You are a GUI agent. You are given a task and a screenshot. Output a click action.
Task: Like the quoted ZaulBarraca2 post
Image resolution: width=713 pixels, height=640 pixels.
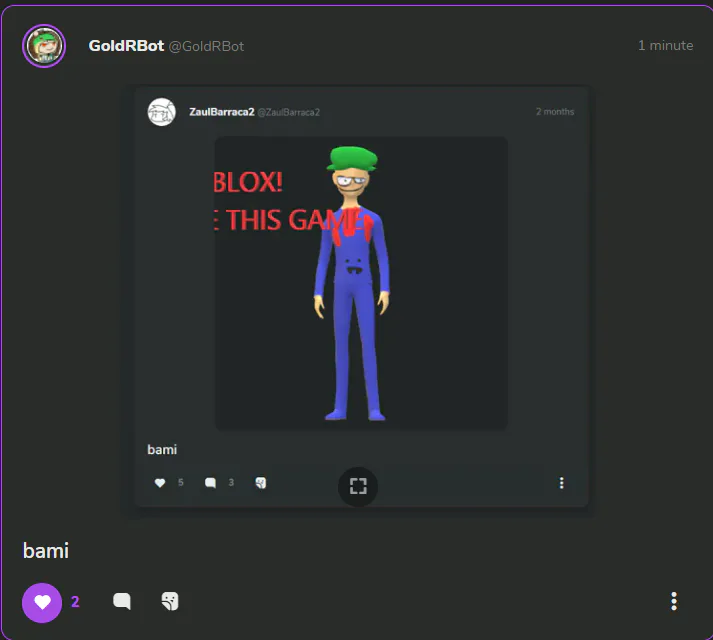coord(160,483)
